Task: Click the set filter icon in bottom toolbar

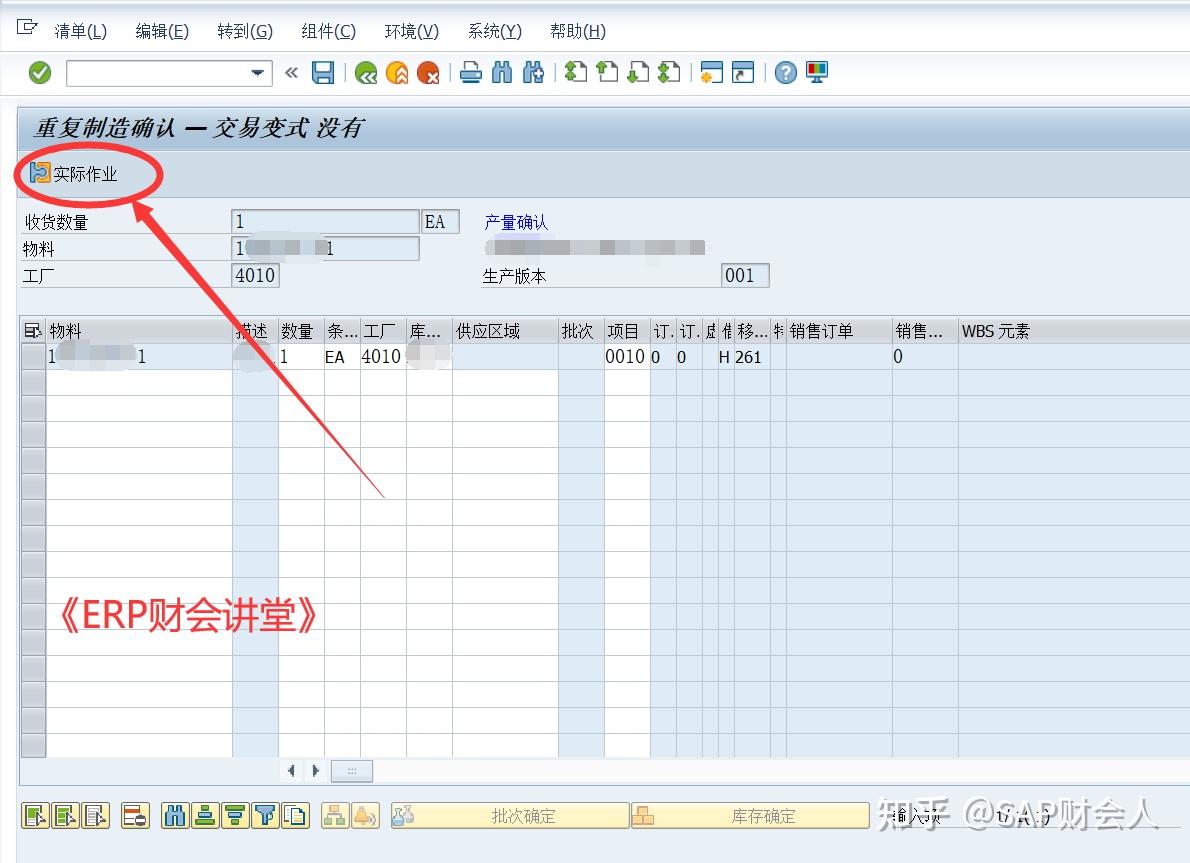Action: pyautogui.click(x=265, y=815)
